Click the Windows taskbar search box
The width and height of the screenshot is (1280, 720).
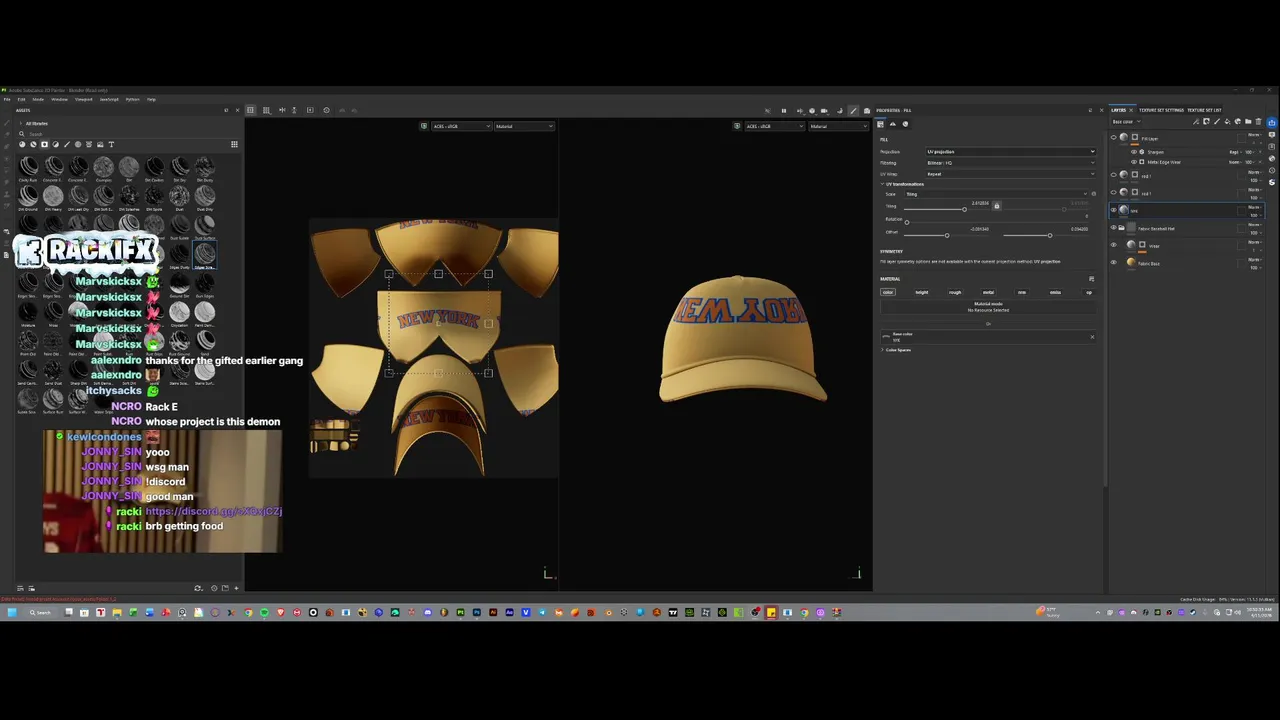39,612
